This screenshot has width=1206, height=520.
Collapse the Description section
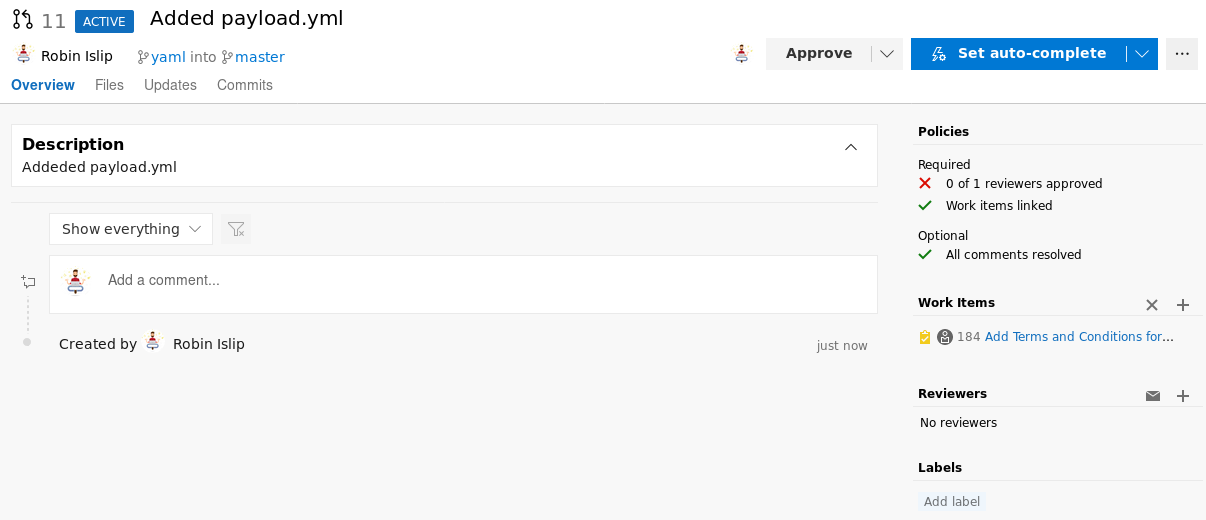point(851,147)
